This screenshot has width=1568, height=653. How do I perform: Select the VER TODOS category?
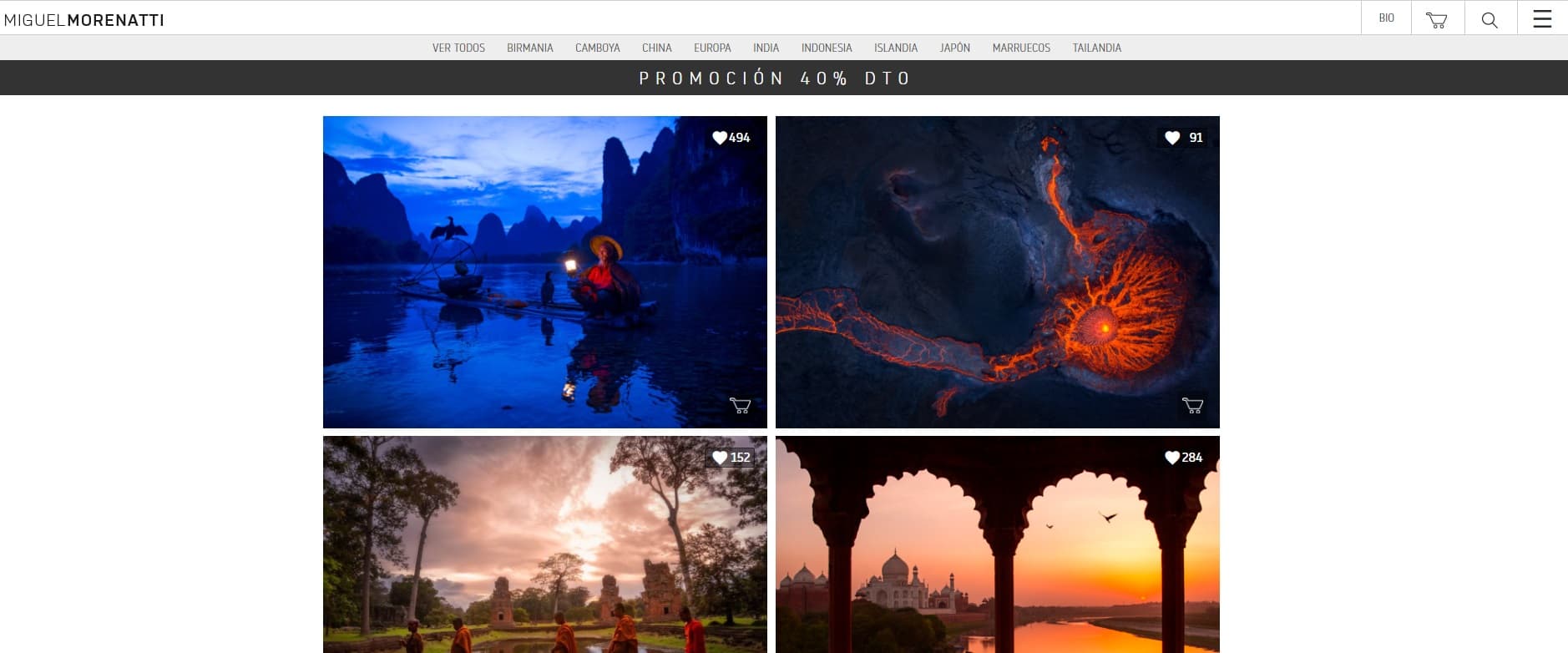[x=458, y=48]
